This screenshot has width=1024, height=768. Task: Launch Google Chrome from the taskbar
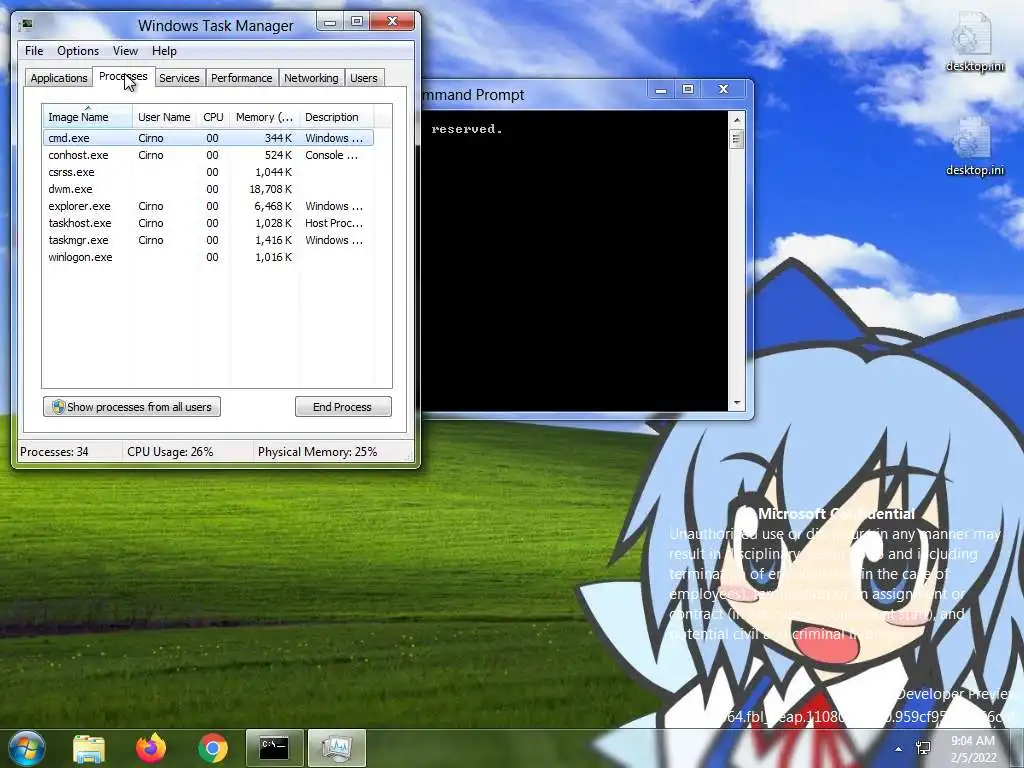[213, 748]
